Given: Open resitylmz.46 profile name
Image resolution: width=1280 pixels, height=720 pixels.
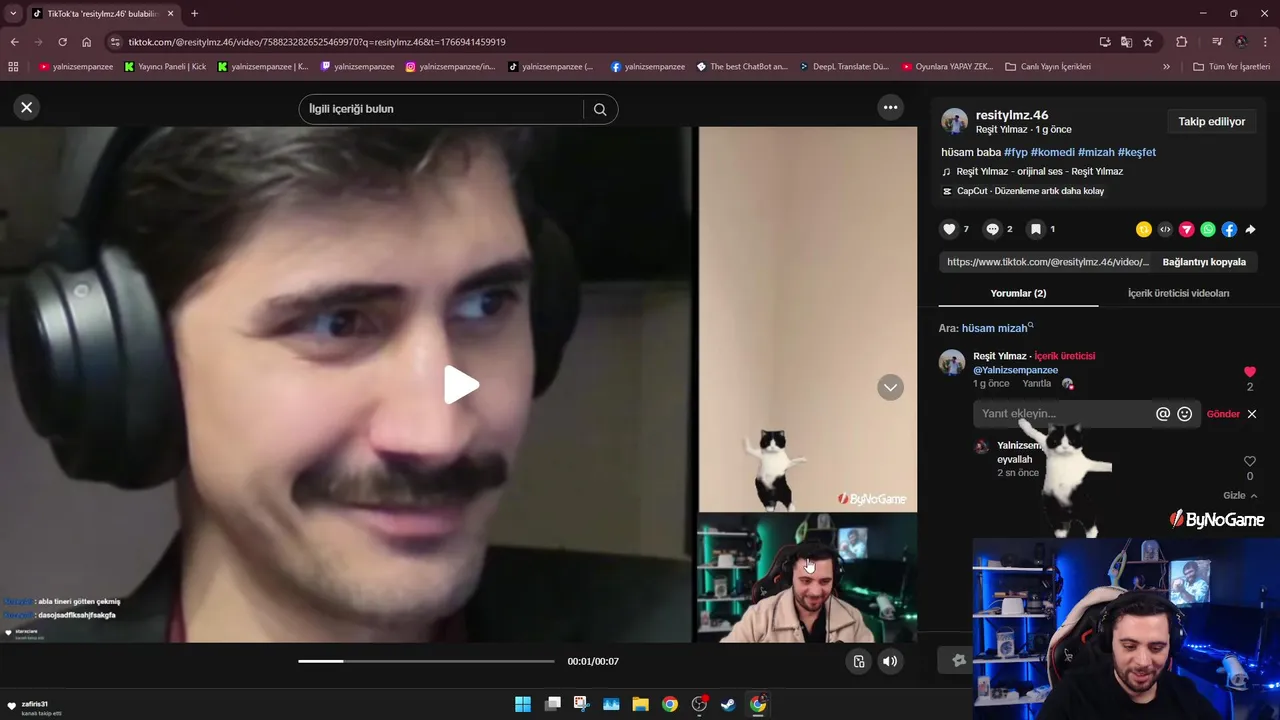Looking at the screenshot, I should 1012,115.
